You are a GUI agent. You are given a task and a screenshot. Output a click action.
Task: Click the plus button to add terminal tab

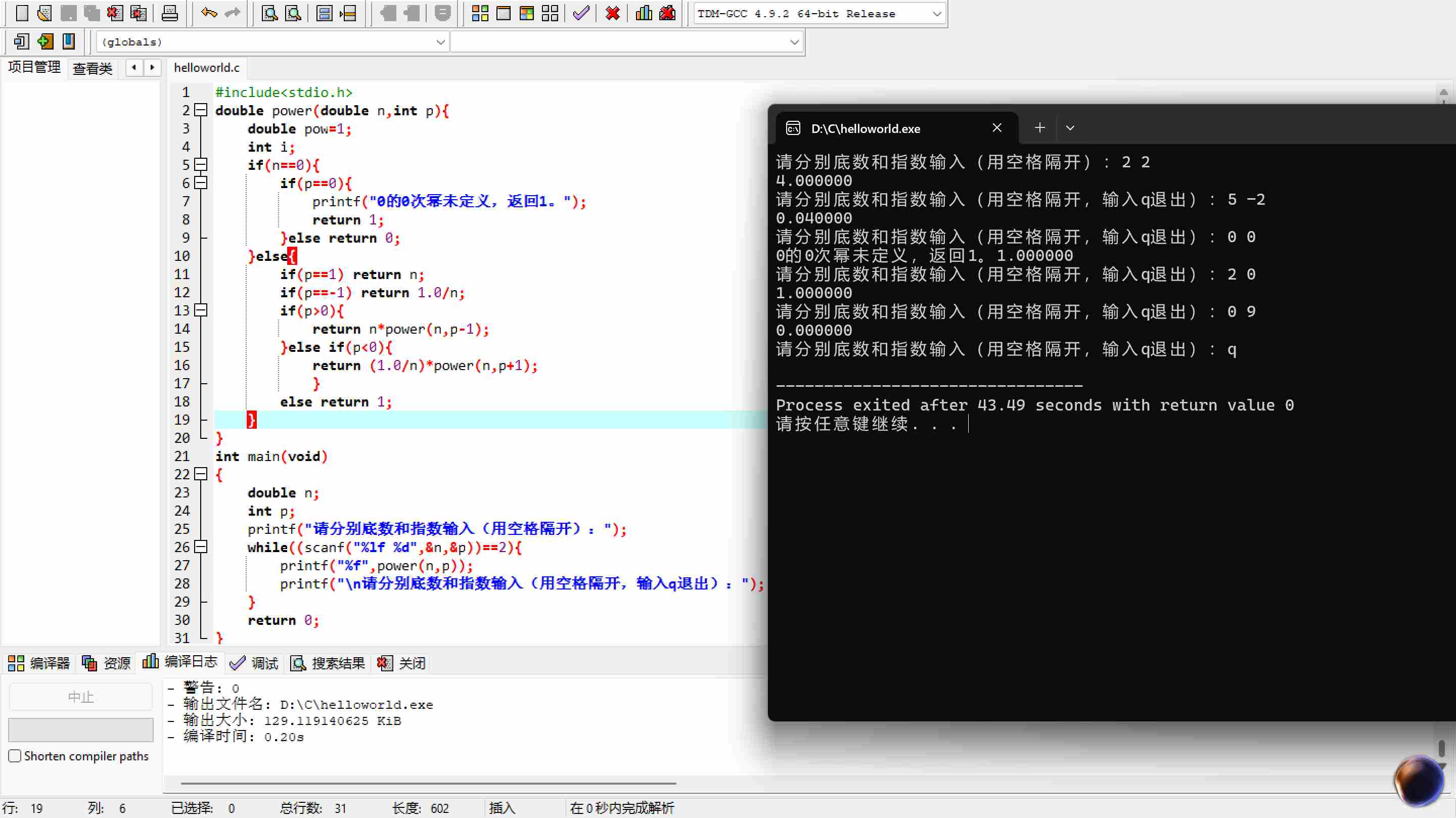coord(1039,128)
